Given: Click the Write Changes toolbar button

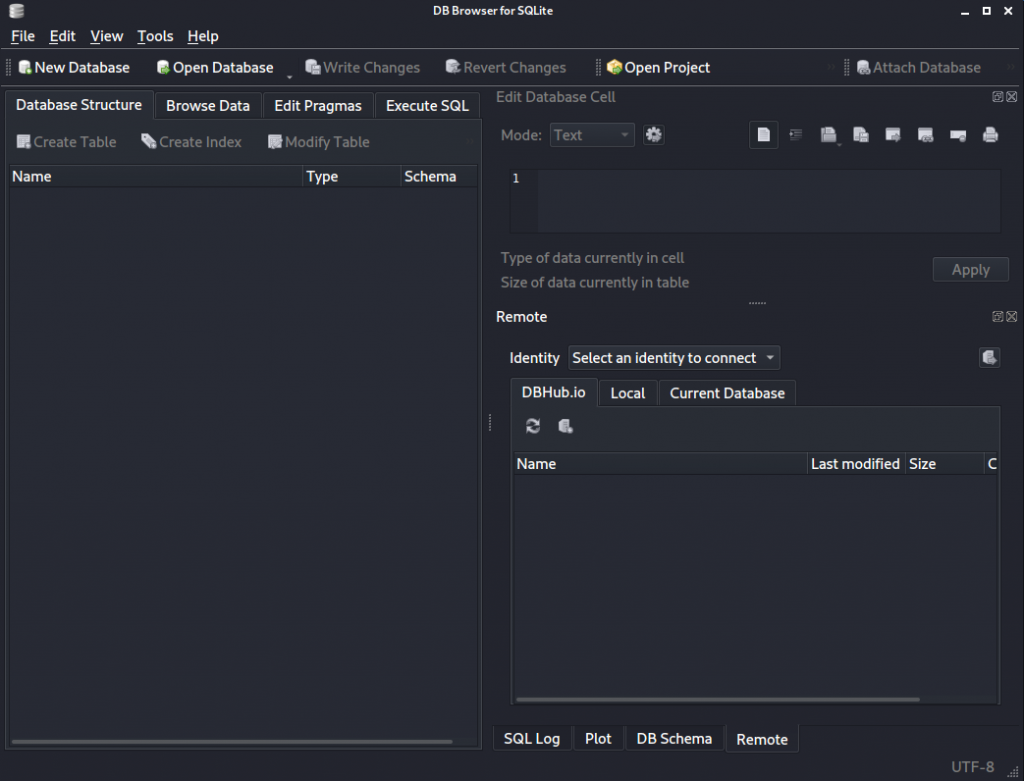Looking at the screenshot, I should point(362,67).
